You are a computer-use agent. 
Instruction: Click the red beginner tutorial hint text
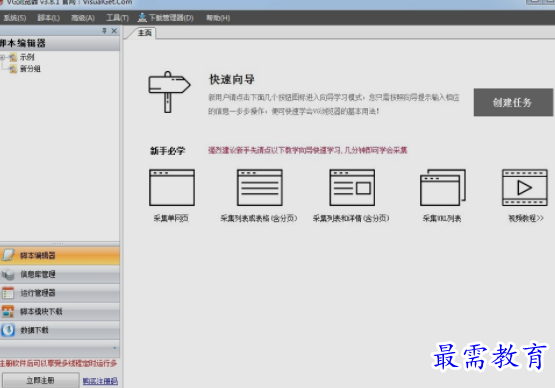pos(308,150)
